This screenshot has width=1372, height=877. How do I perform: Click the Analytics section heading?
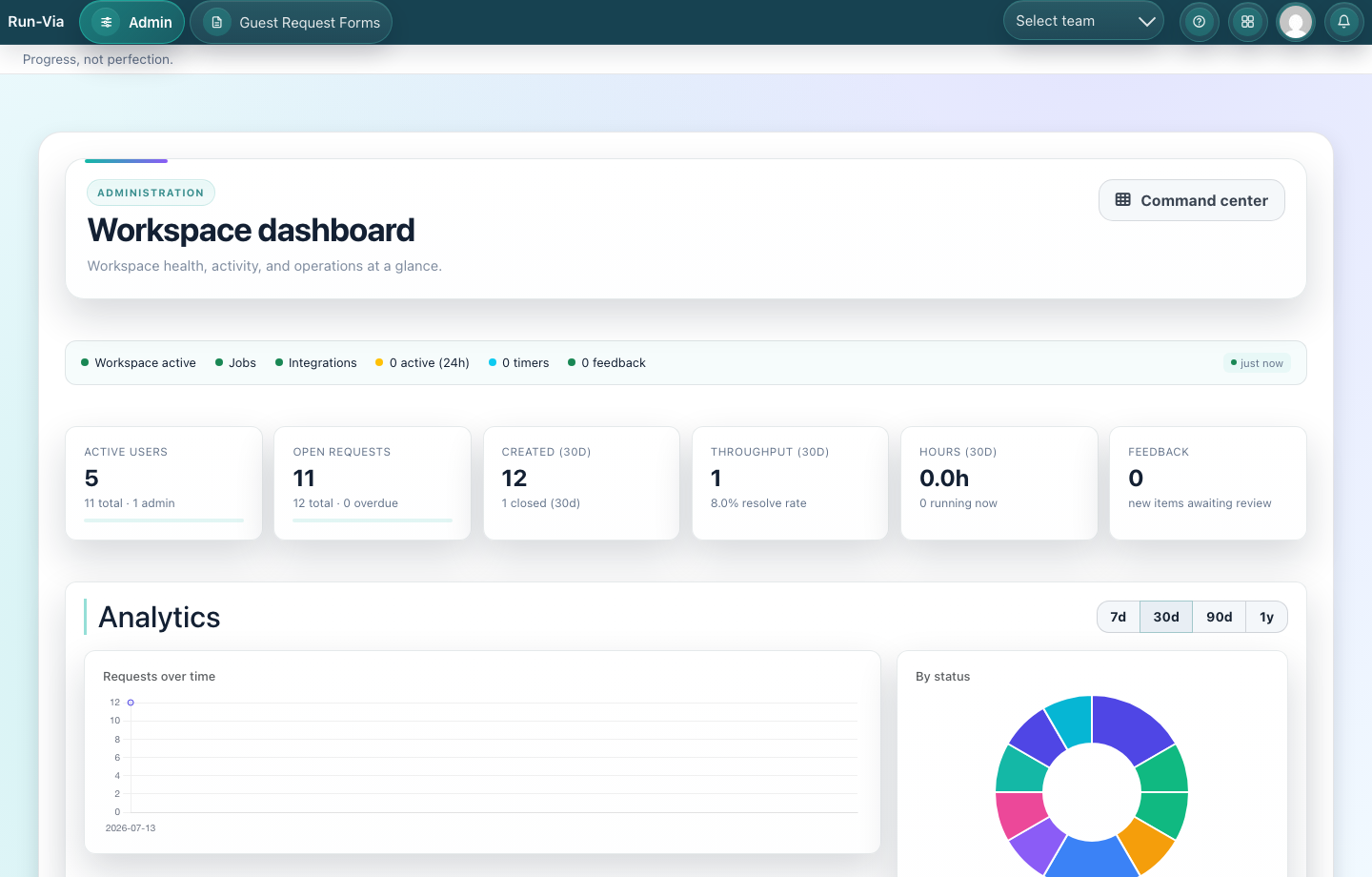[159, 618]
